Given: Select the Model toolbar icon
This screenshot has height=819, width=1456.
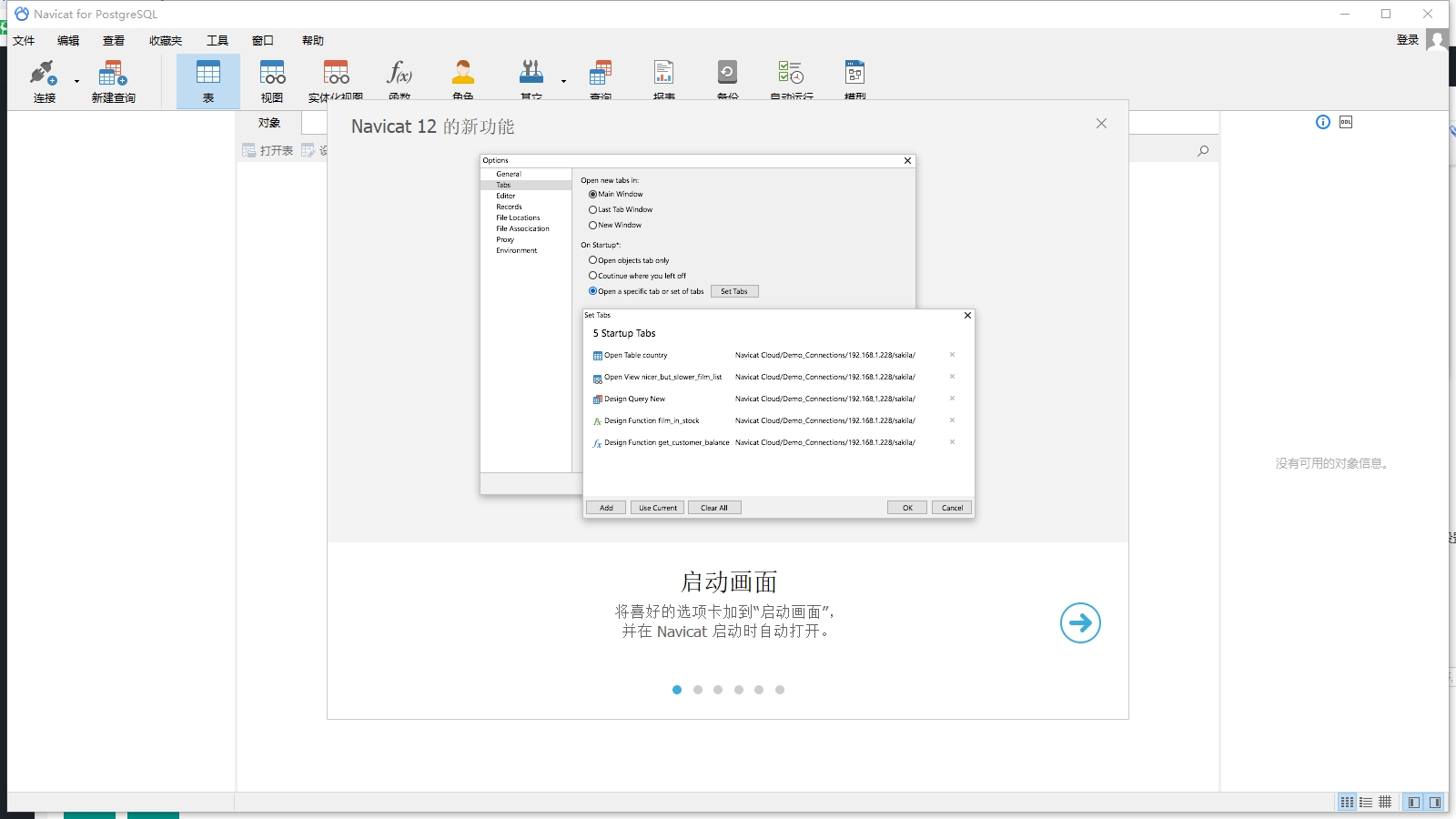Looking at the screenshot, I should tap(854, 78).
